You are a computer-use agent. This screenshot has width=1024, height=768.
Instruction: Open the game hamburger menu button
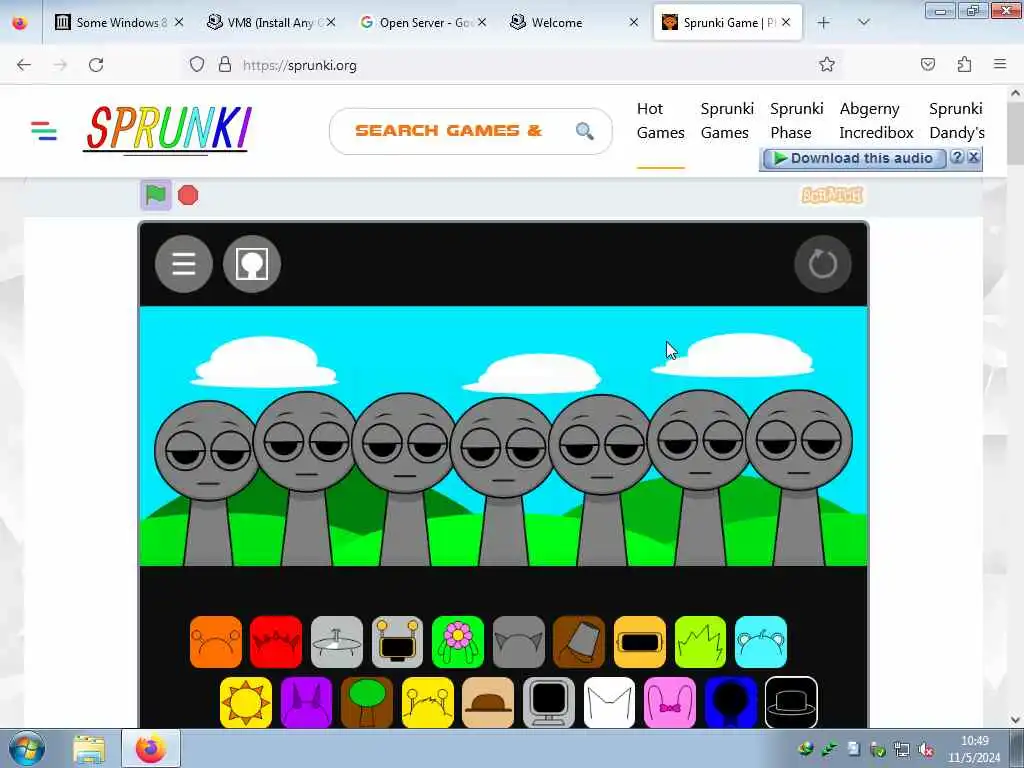[184, 264]
